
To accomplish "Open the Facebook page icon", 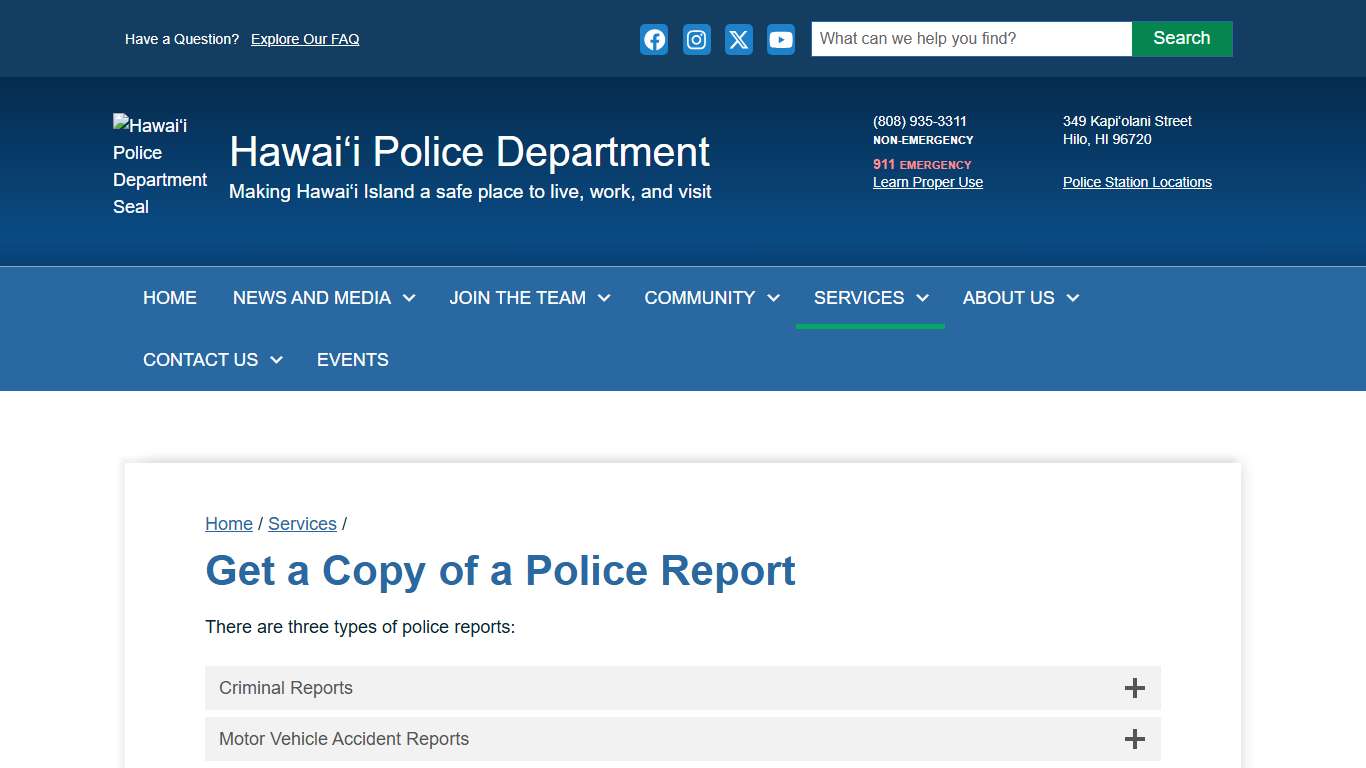I will 653,39.
